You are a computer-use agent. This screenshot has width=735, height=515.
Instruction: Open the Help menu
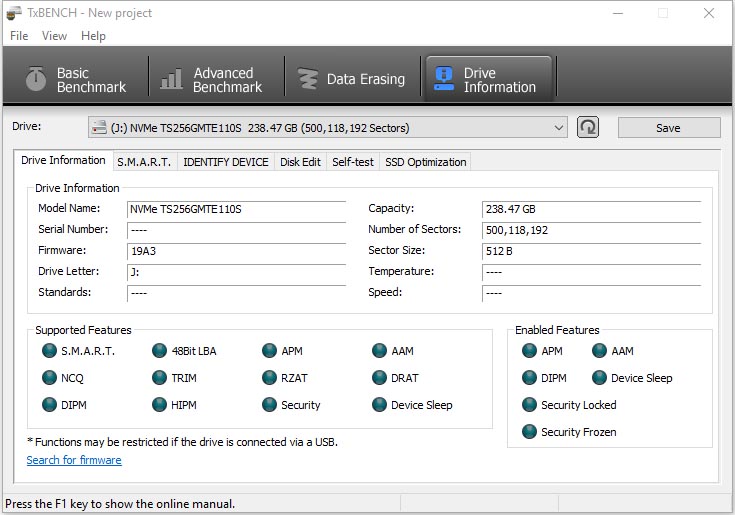(x=93, y=36)
